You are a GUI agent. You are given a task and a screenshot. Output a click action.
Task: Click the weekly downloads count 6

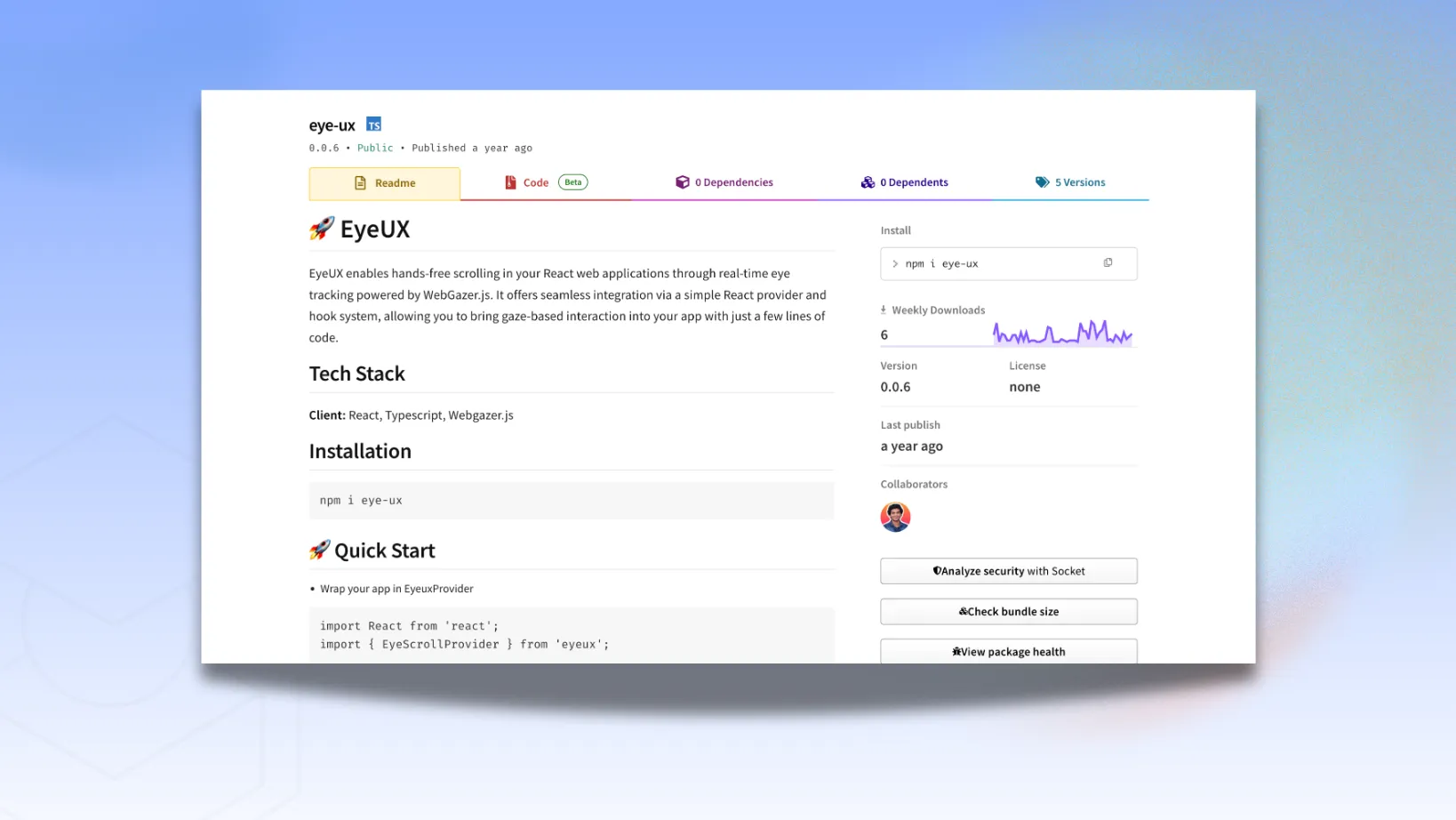click(884, 335)
